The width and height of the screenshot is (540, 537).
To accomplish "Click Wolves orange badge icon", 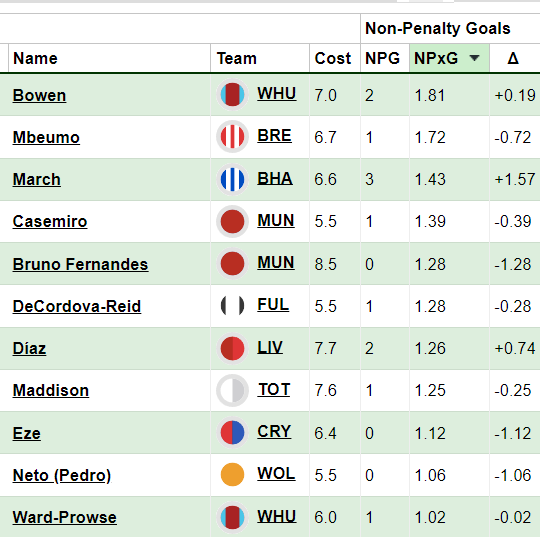I will [232, 475].
